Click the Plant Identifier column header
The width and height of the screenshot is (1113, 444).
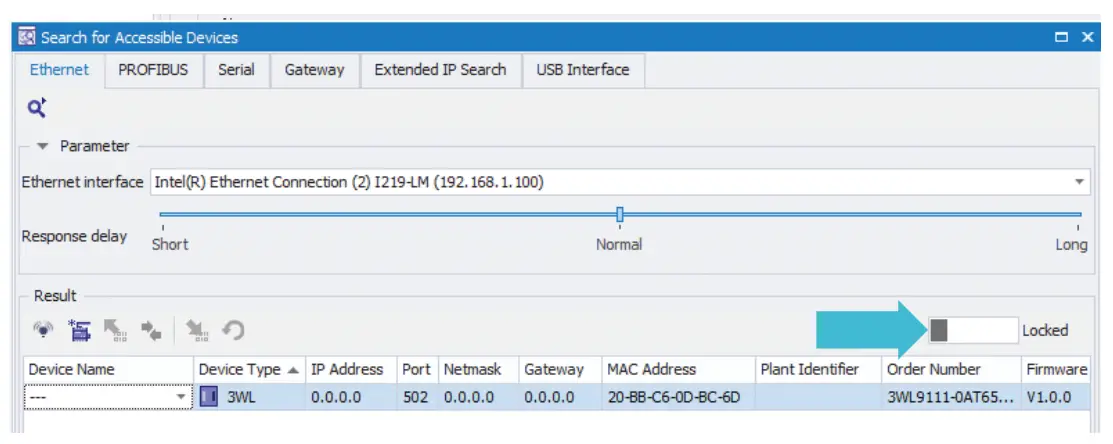(x=818, y=370)
